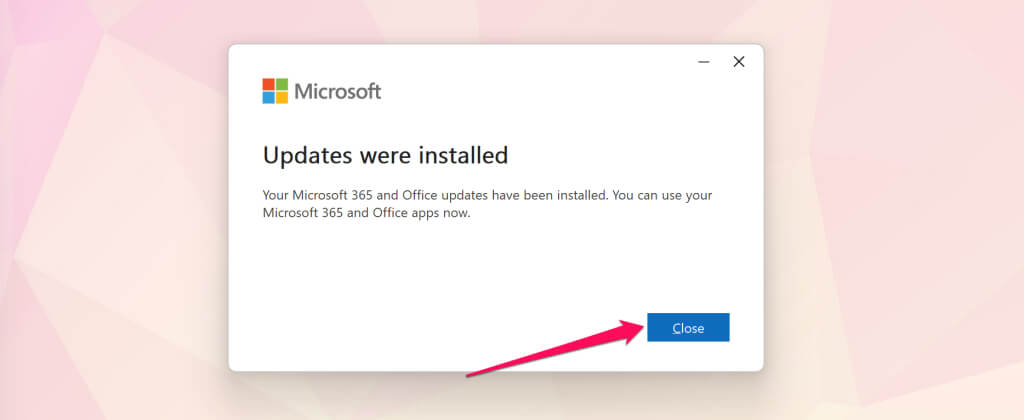Screen dimensions: 1024x420
Task: Click the Microsoft four-square logo
Action: (275, 92)
